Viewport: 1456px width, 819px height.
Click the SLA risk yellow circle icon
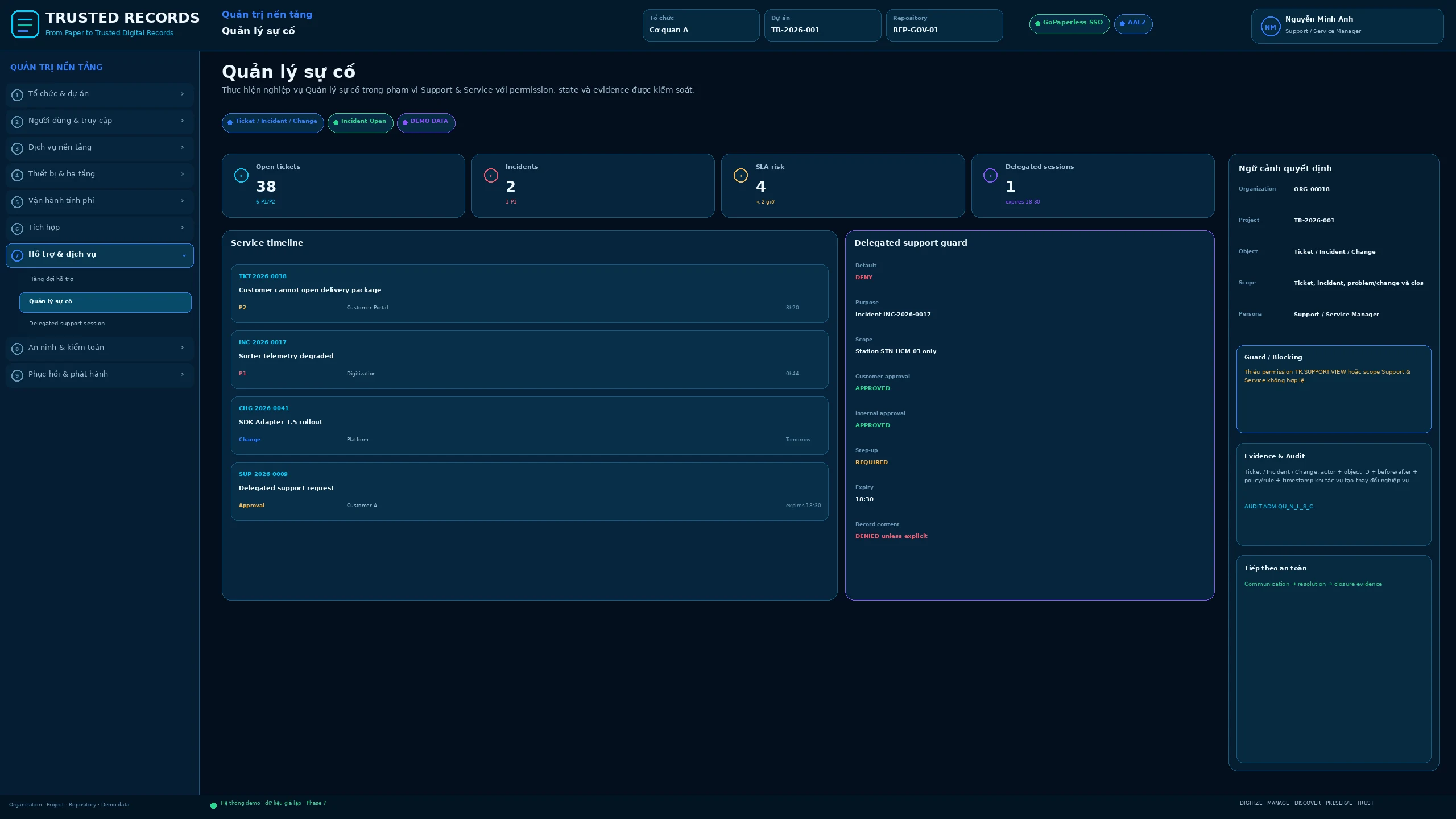tap(741, 176)
